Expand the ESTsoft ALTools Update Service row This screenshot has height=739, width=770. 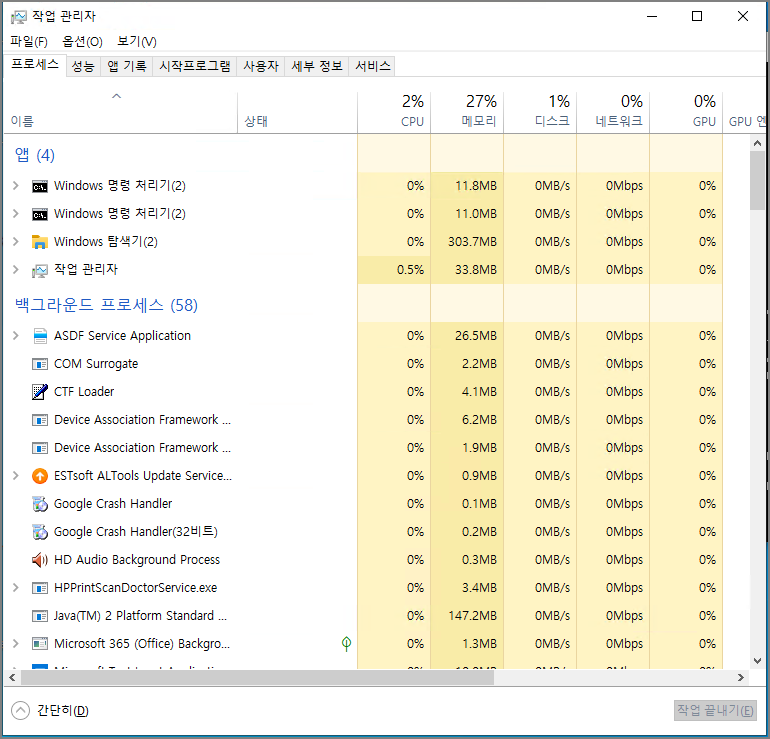click(x=16, y=475)
